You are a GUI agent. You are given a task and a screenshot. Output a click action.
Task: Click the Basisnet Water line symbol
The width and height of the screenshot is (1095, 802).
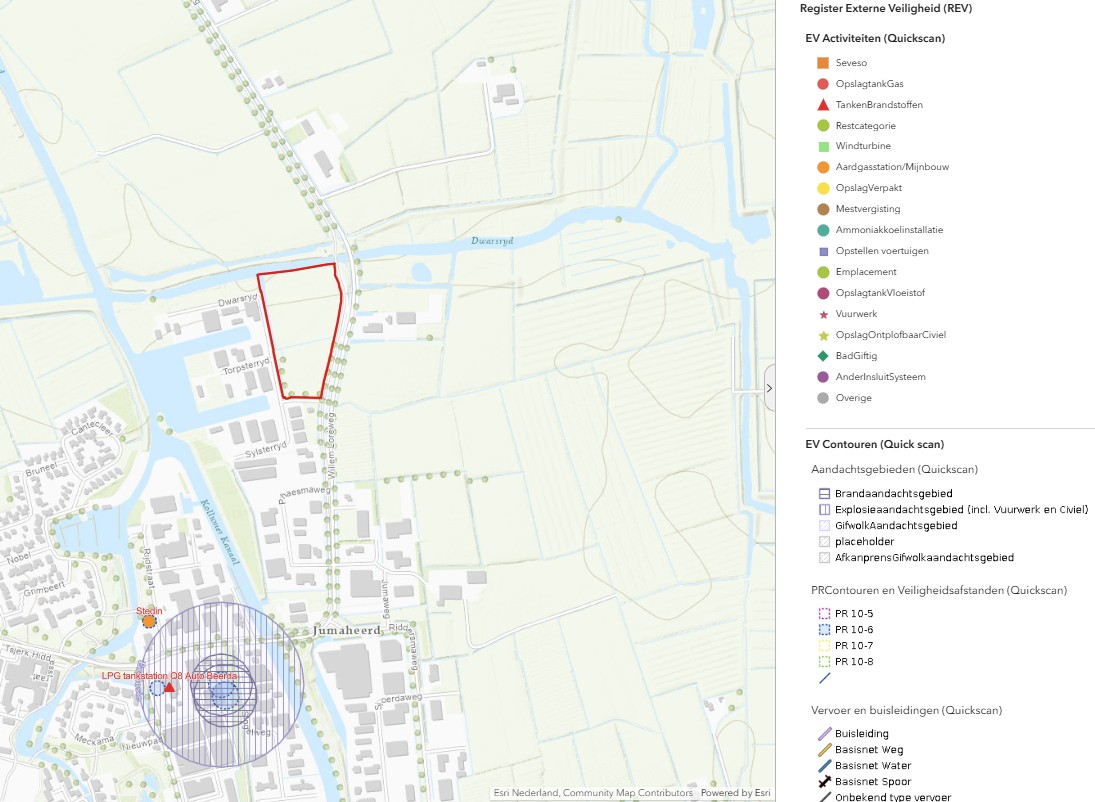pos(824,766)
